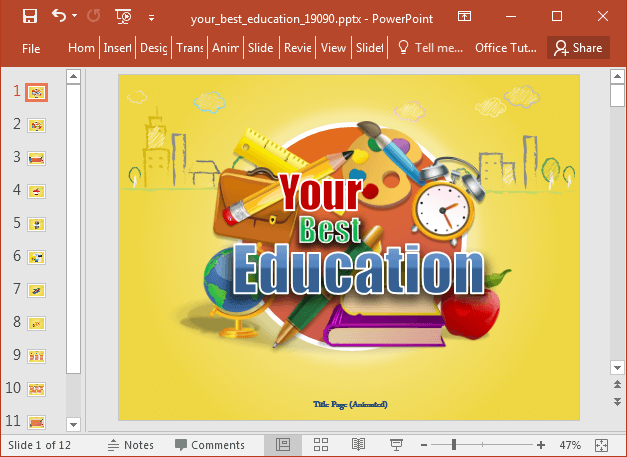Open the Review tab
This screenshot has height=457, width=627.
[x=298, y=48]
